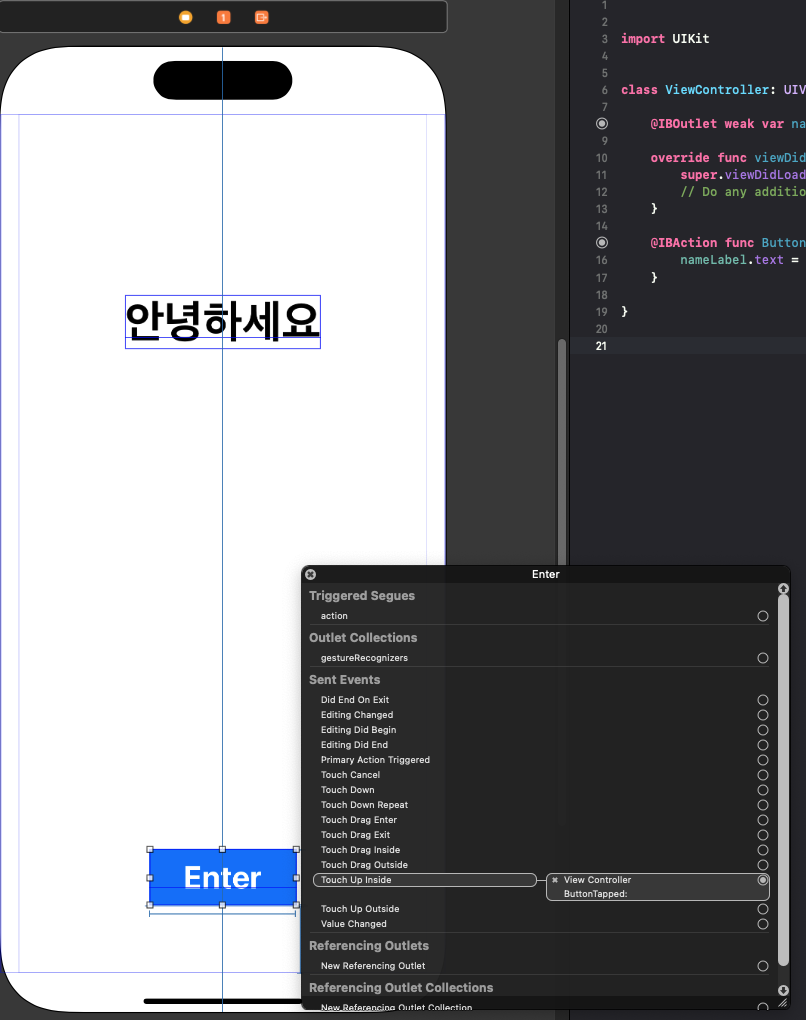Select the Enter button on the canvas
806x1020 pixels.
click(x=223, y=877)
